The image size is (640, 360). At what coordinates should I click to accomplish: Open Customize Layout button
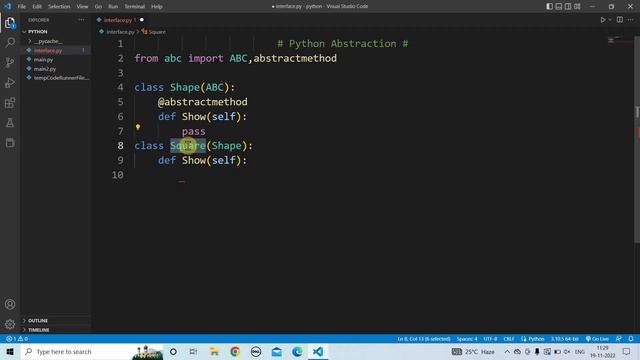click(577, 6)
